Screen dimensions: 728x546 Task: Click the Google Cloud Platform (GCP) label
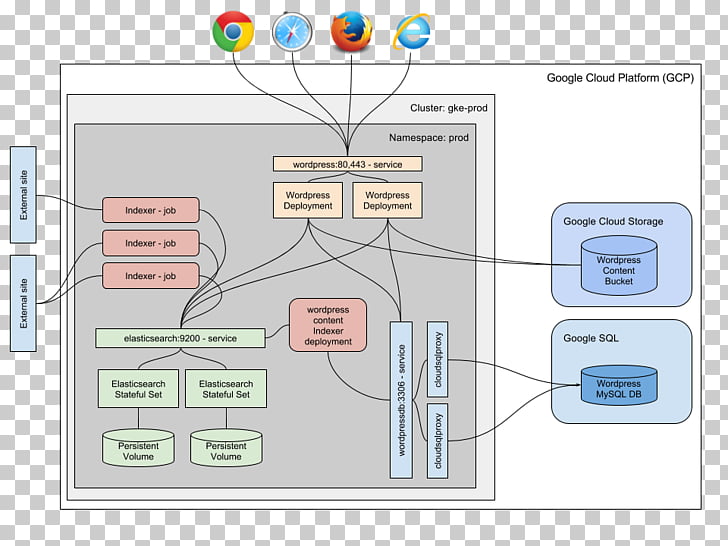(x=617, y=78)
